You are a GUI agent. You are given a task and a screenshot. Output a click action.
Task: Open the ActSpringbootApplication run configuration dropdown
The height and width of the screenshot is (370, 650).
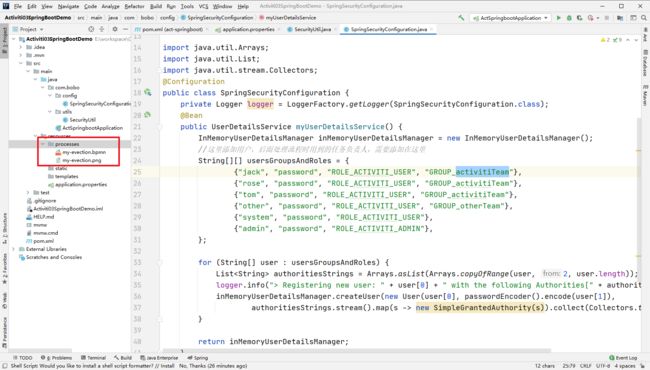tap(510, 18)
